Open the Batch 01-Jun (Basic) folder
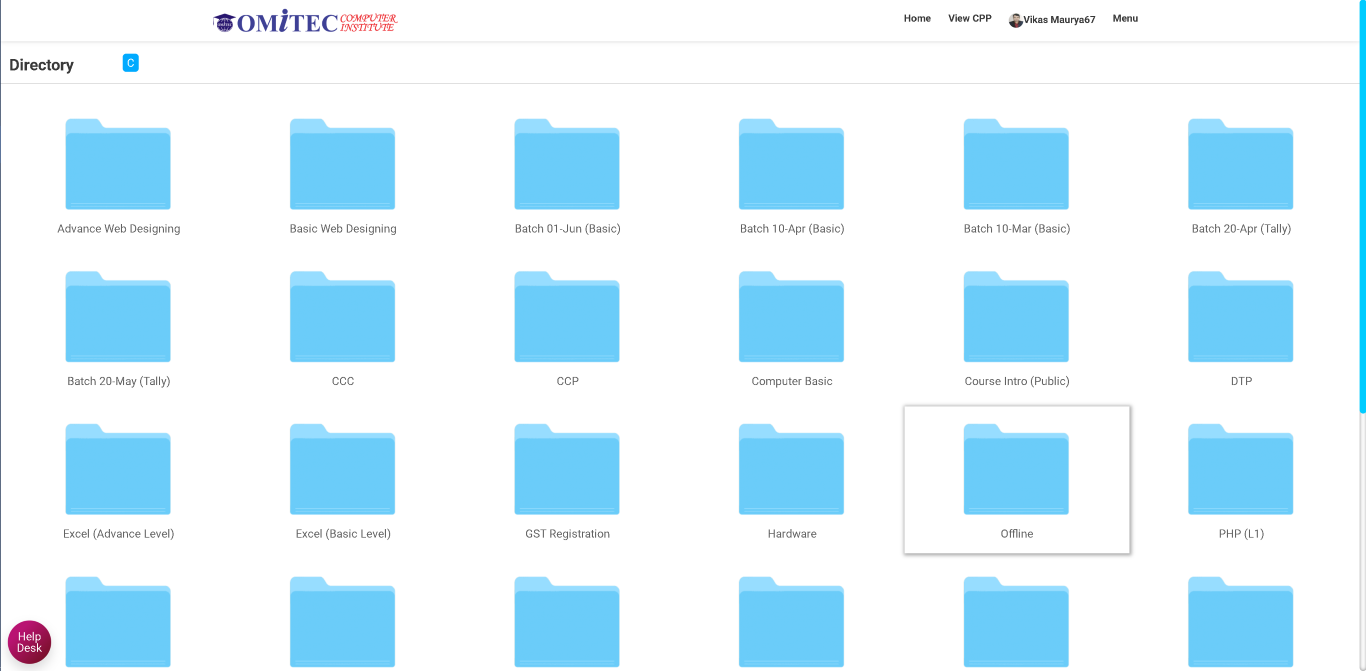Image resolution: width=1366 pixels, height=671 pixels. coord(567,165)
